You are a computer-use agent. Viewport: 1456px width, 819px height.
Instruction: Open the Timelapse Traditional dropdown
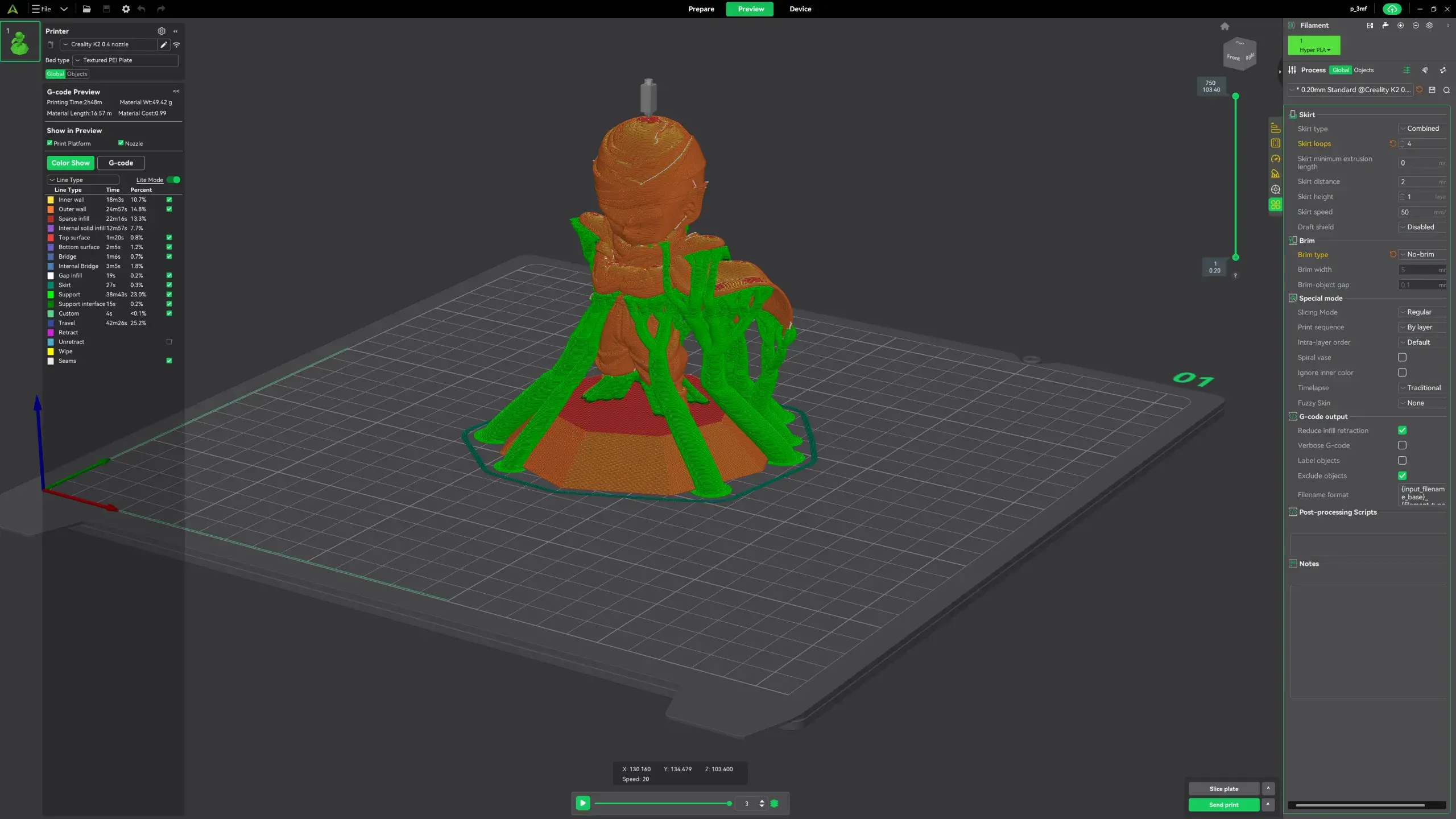[x=1422, y=388]
